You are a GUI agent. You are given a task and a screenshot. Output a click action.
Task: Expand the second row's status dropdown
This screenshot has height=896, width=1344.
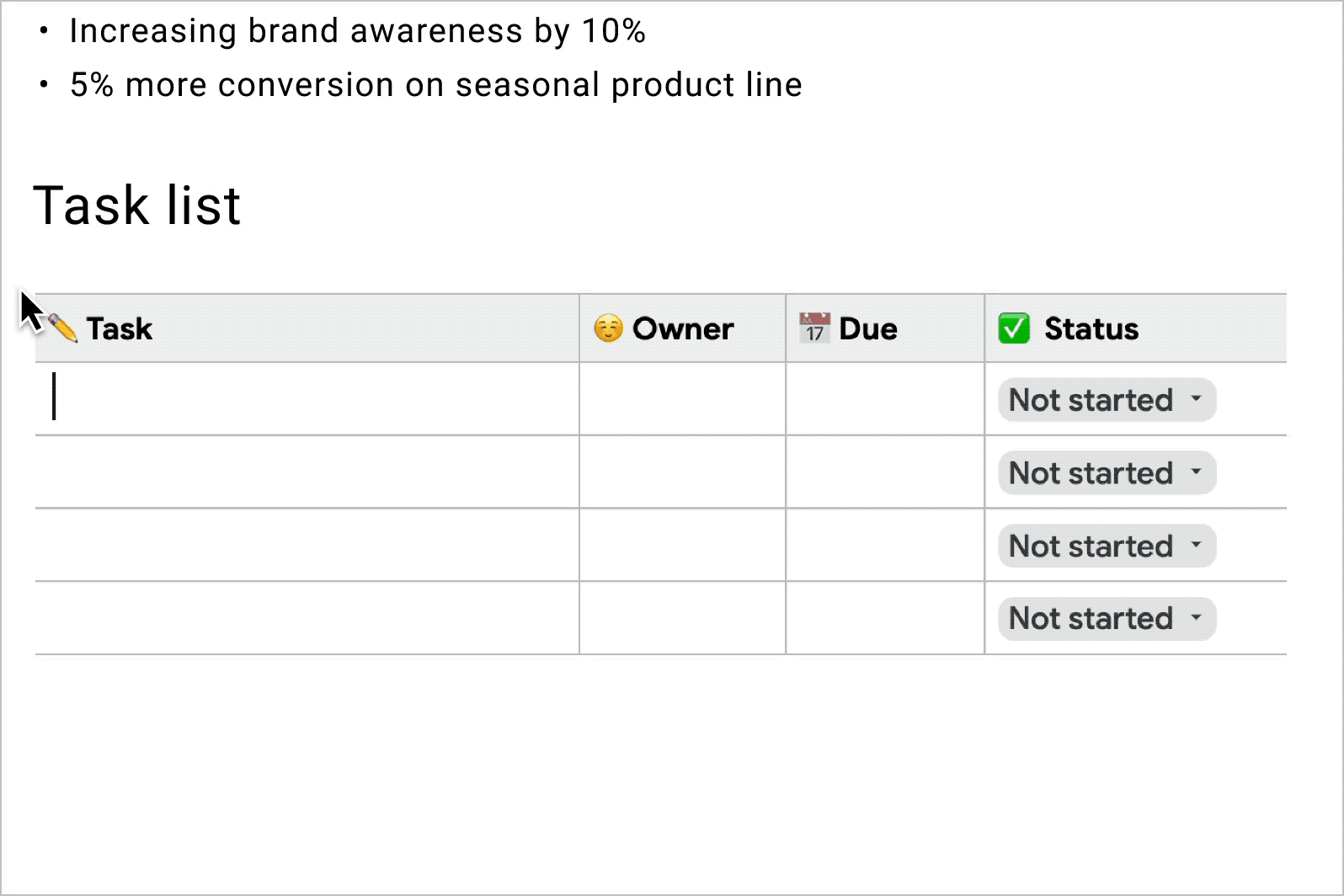(1107, 473)
